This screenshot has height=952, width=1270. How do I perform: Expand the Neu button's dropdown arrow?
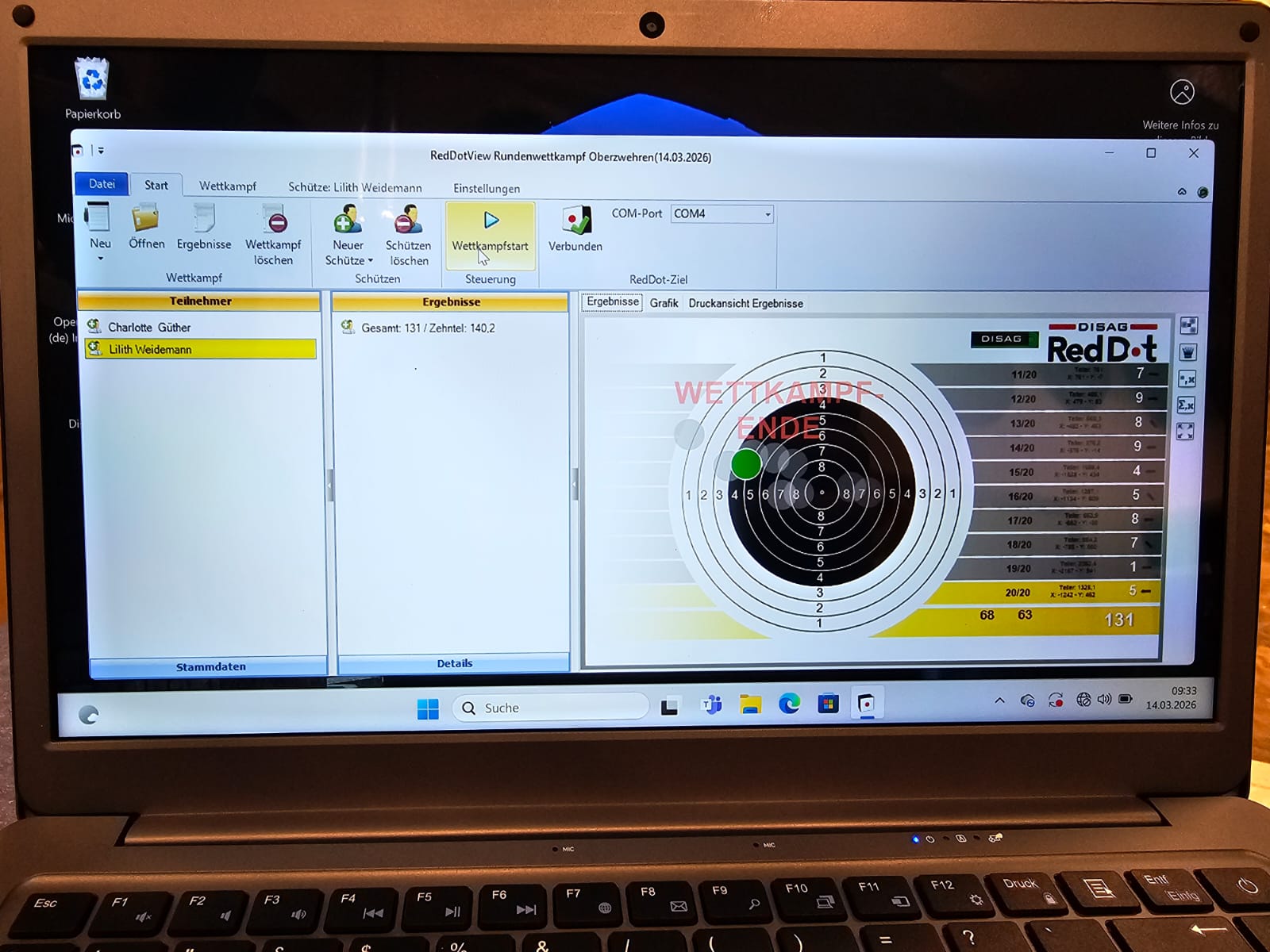[x=101, y=259]
